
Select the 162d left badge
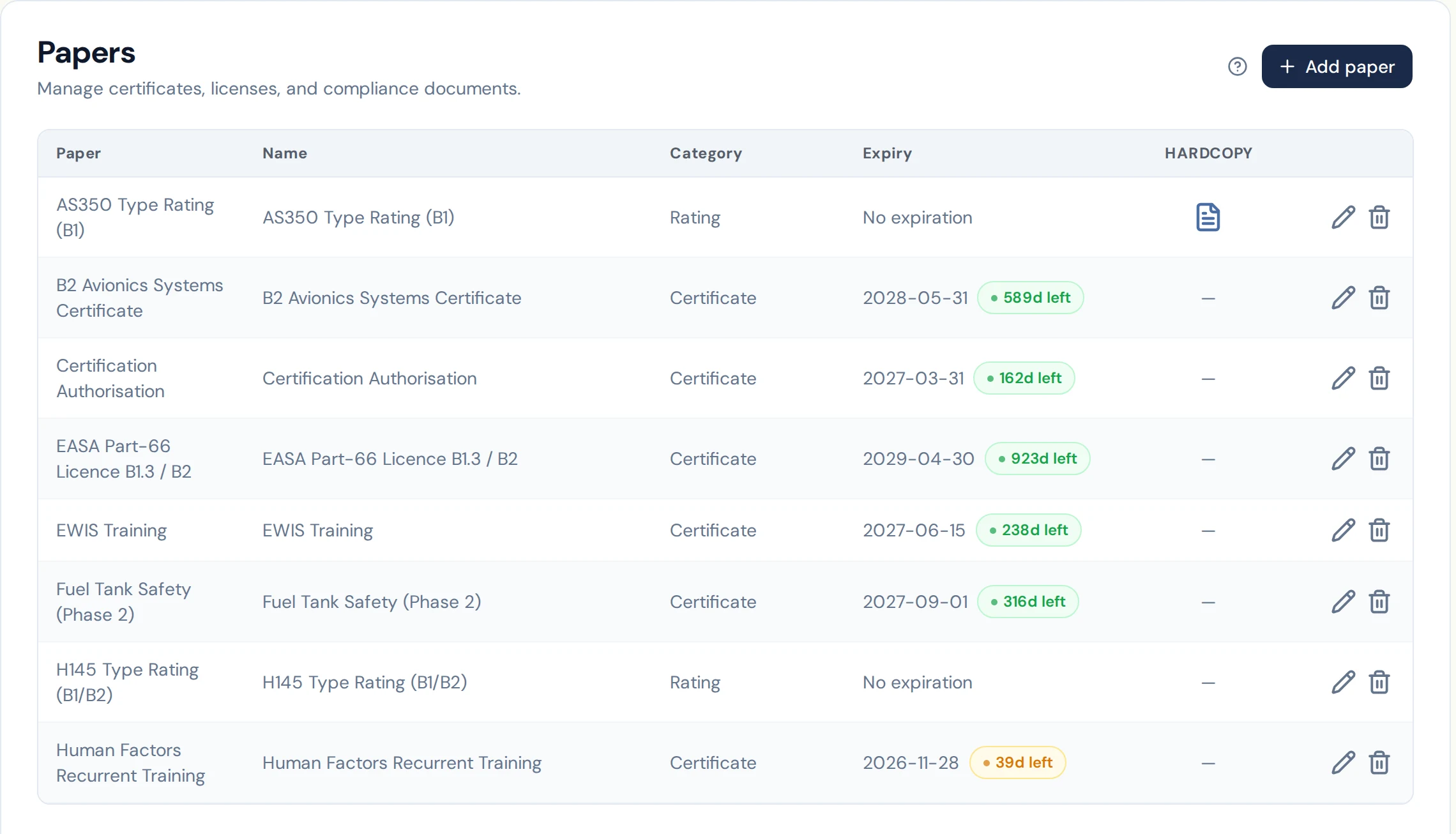1024,378
